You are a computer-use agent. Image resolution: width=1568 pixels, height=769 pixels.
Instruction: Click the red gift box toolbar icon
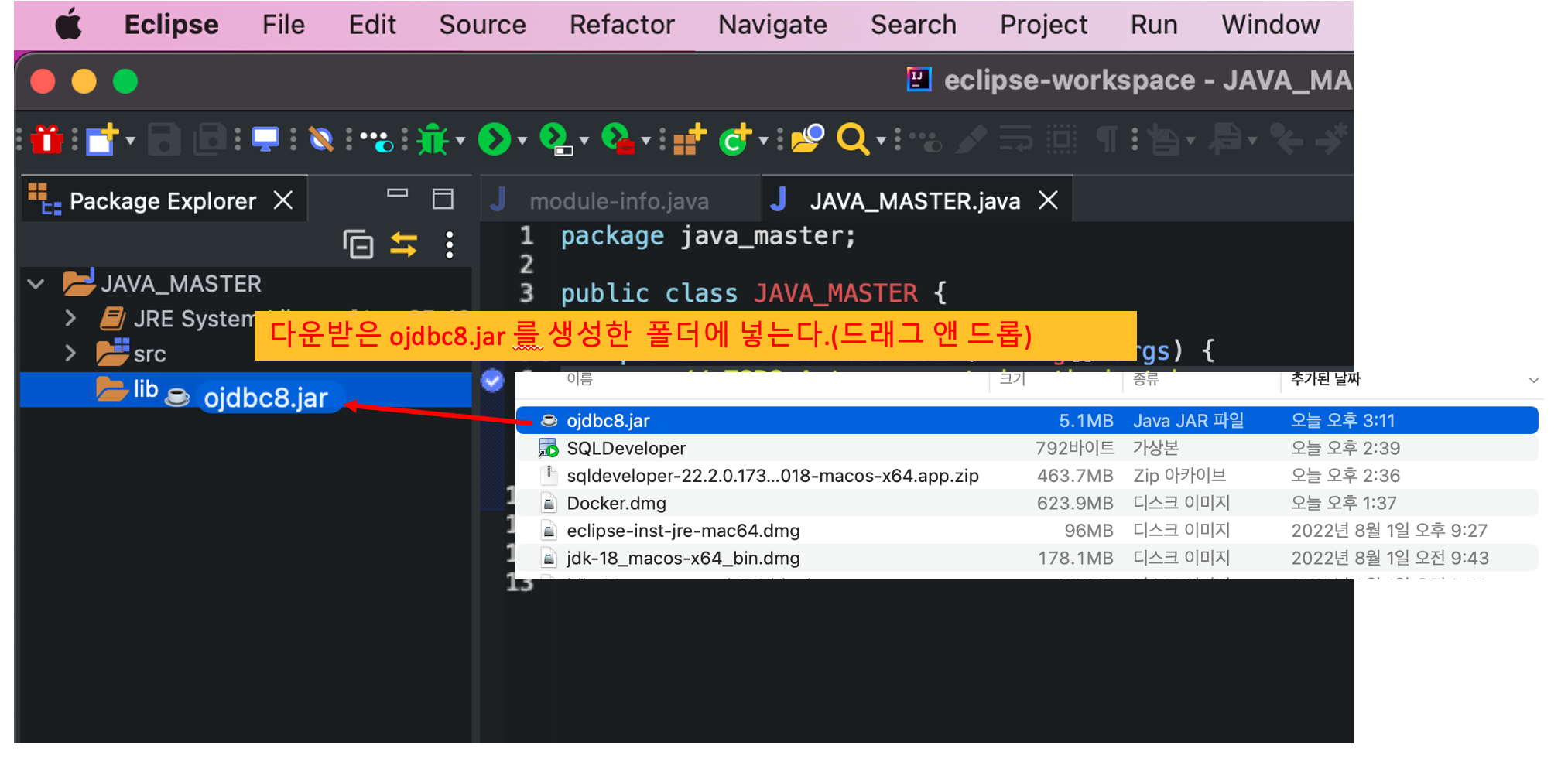tap(46, 140)
